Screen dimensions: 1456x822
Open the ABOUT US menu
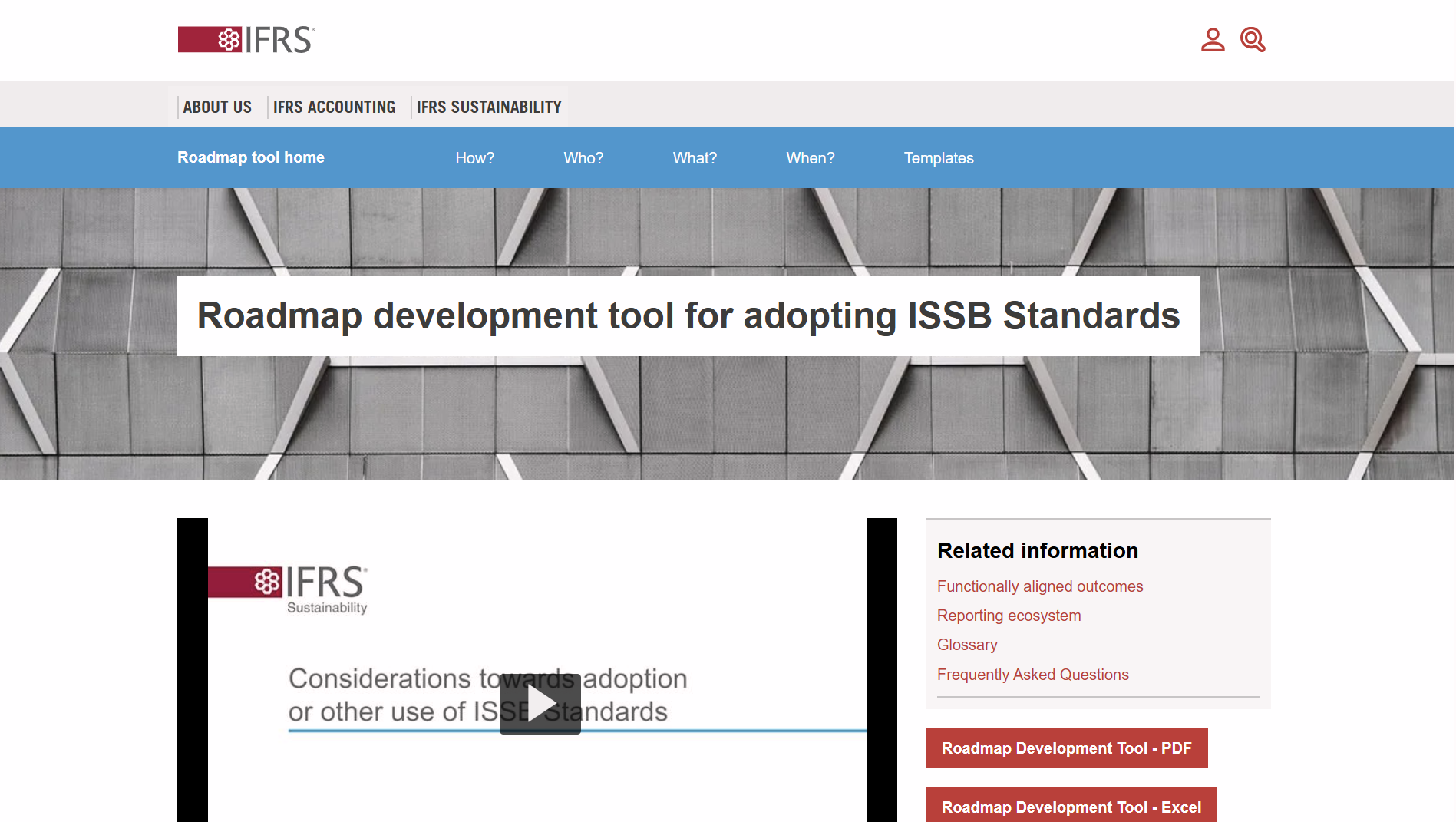[x=217, y=107]
